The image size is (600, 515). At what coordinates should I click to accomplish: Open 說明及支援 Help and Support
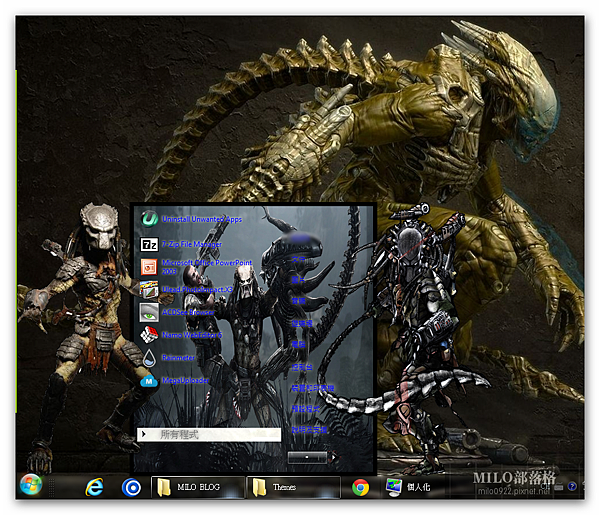coord(309,430)
